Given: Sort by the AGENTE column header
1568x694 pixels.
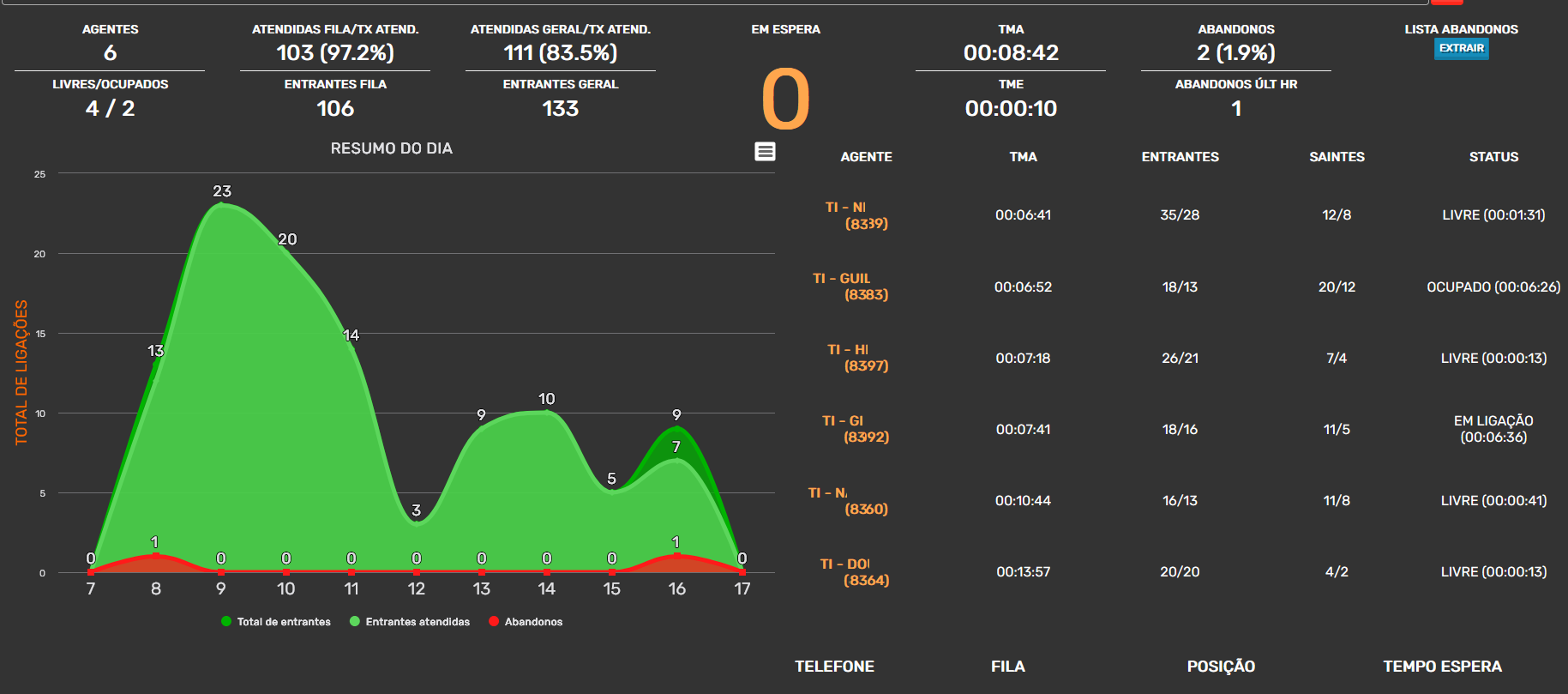Looking at the screenshot, I should 866,157.
